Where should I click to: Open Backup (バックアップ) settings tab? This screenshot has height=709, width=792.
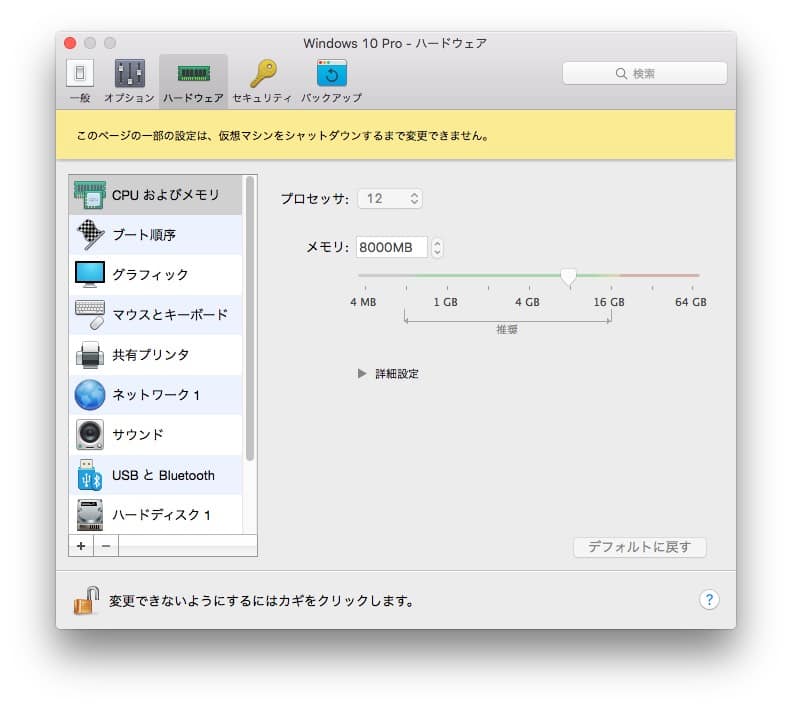click(x=331, y=80)
